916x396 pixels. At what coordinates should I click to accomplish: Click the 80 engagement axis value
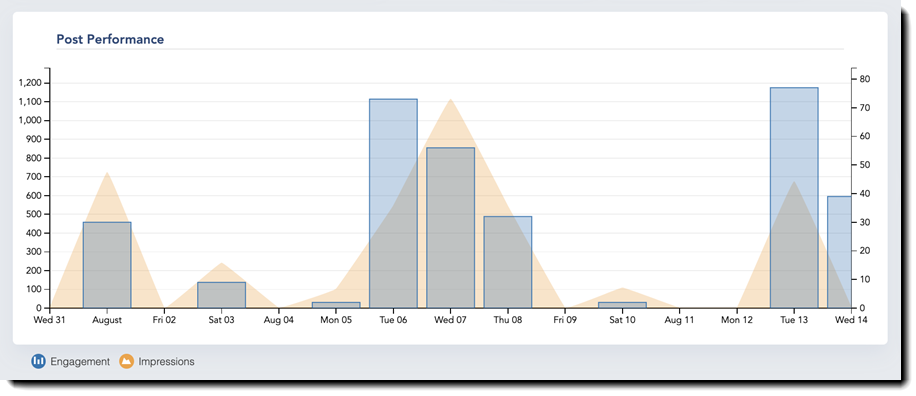tap(865, 79)
